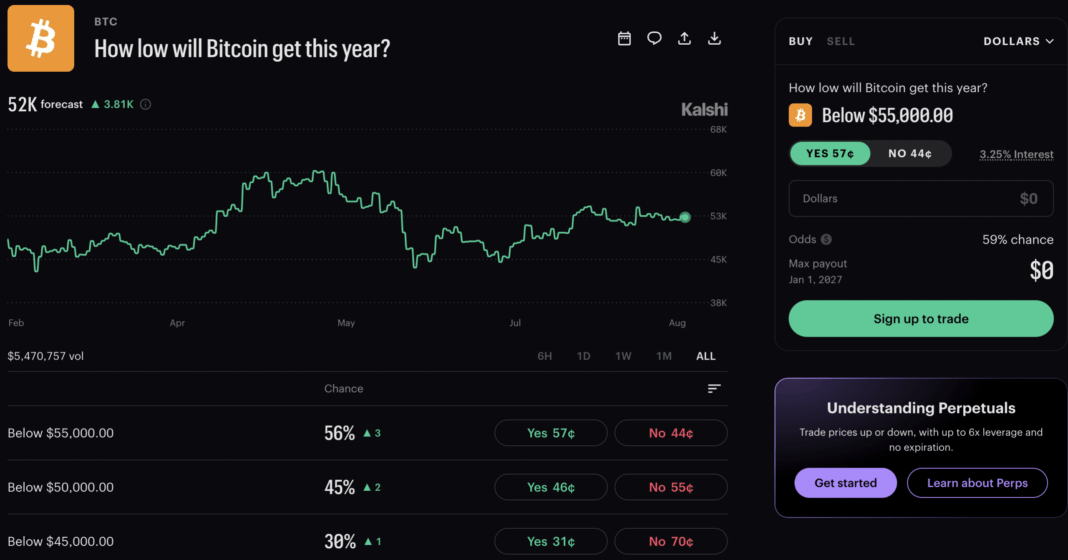Select the NO 44¢ toggle option
The image size is (1068, 560).
point(910,153)
